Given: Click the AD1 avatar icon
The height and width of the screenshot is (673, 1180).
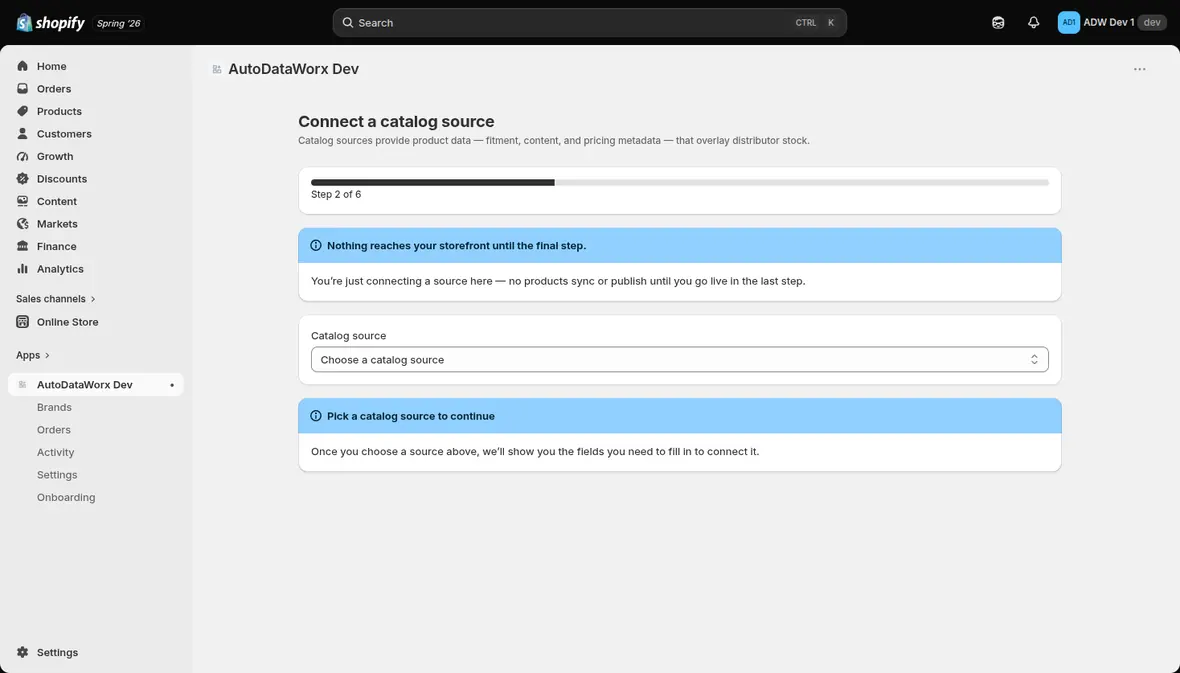Looking at the screenshot, I should pyautogui.click(x=1069, y=23).
